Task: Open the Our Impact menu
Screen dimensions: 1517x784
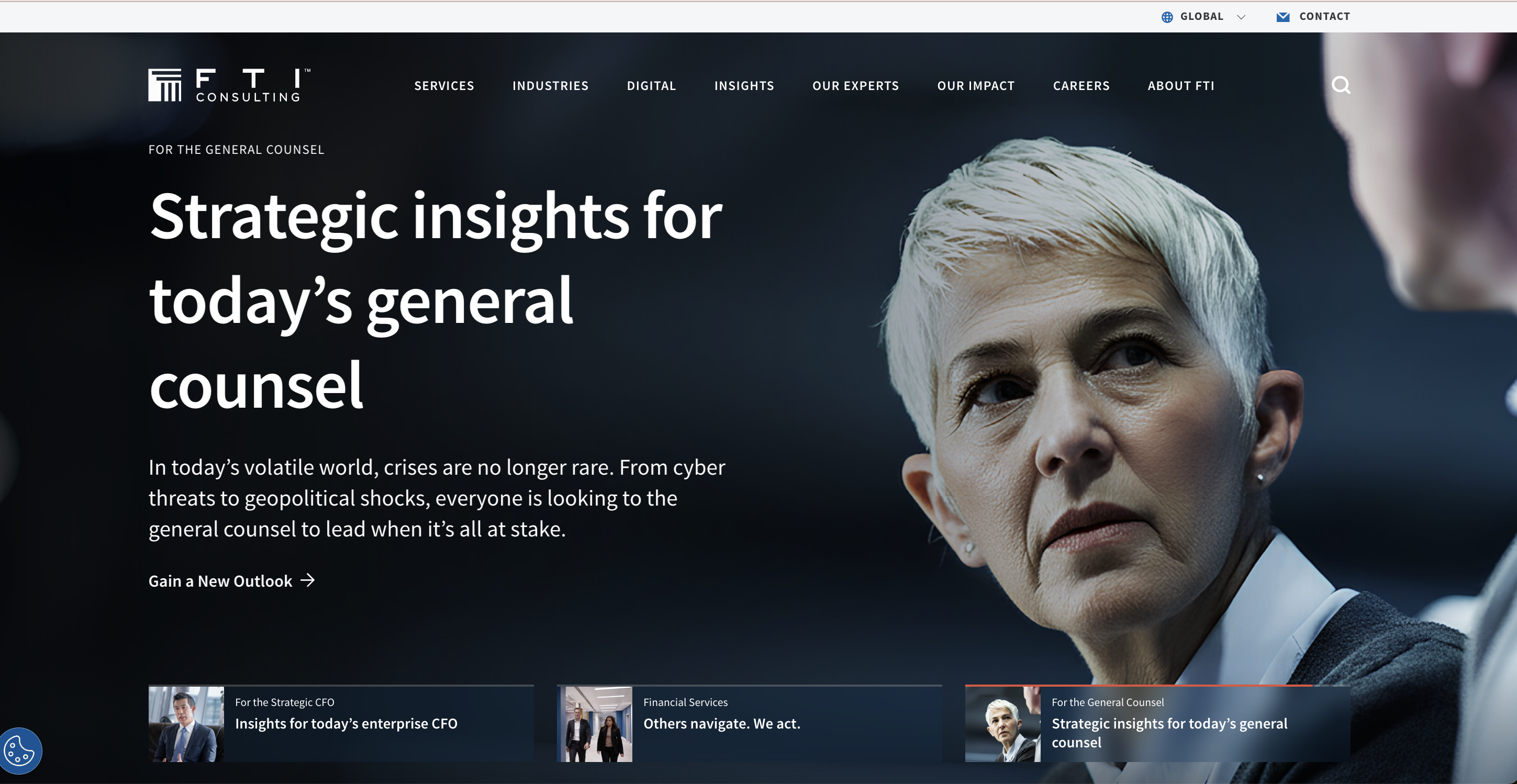Action: click(x=976, y=86)
